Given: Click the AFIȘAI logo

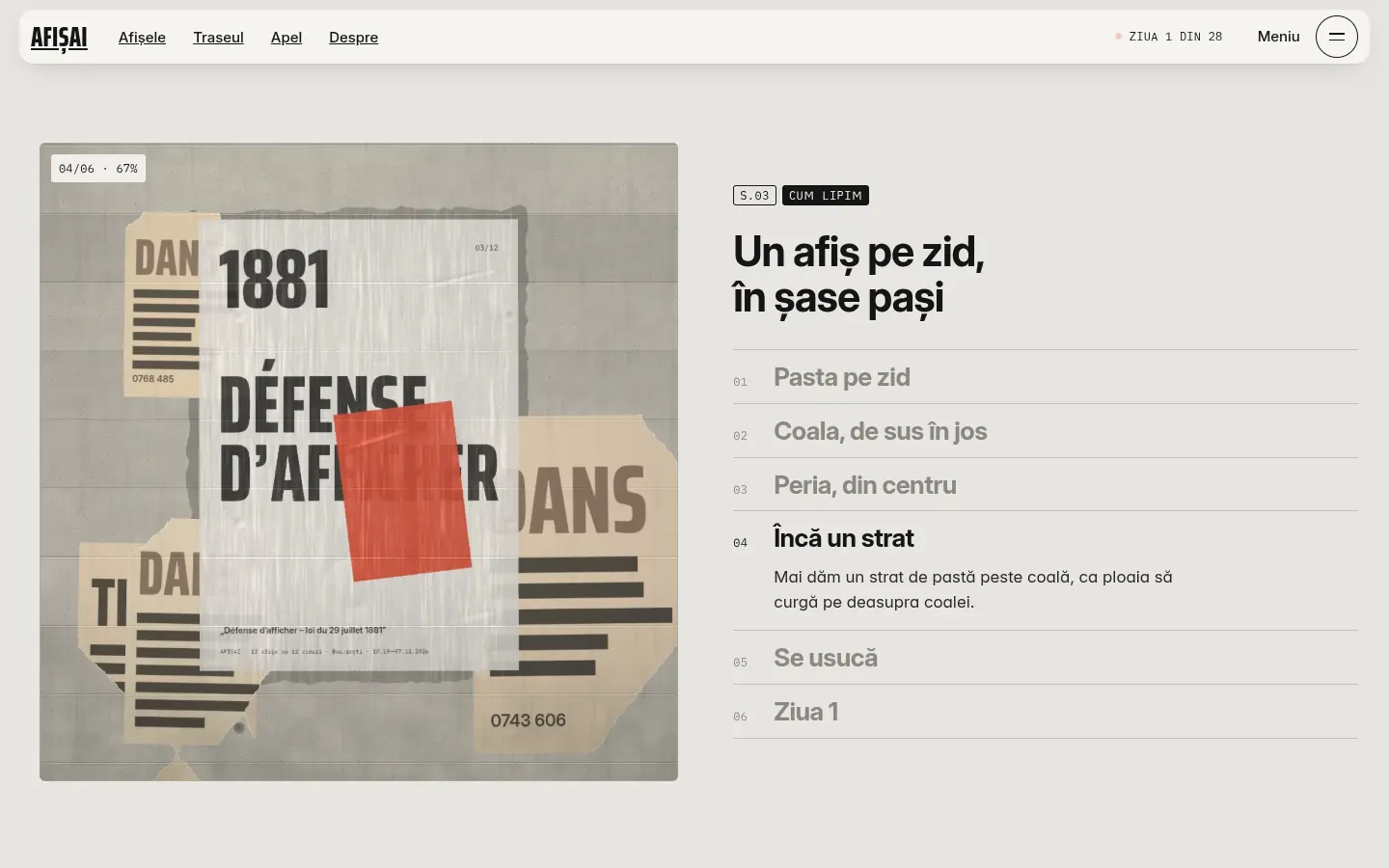Looking at the screenshot, I should pos(59,38).
